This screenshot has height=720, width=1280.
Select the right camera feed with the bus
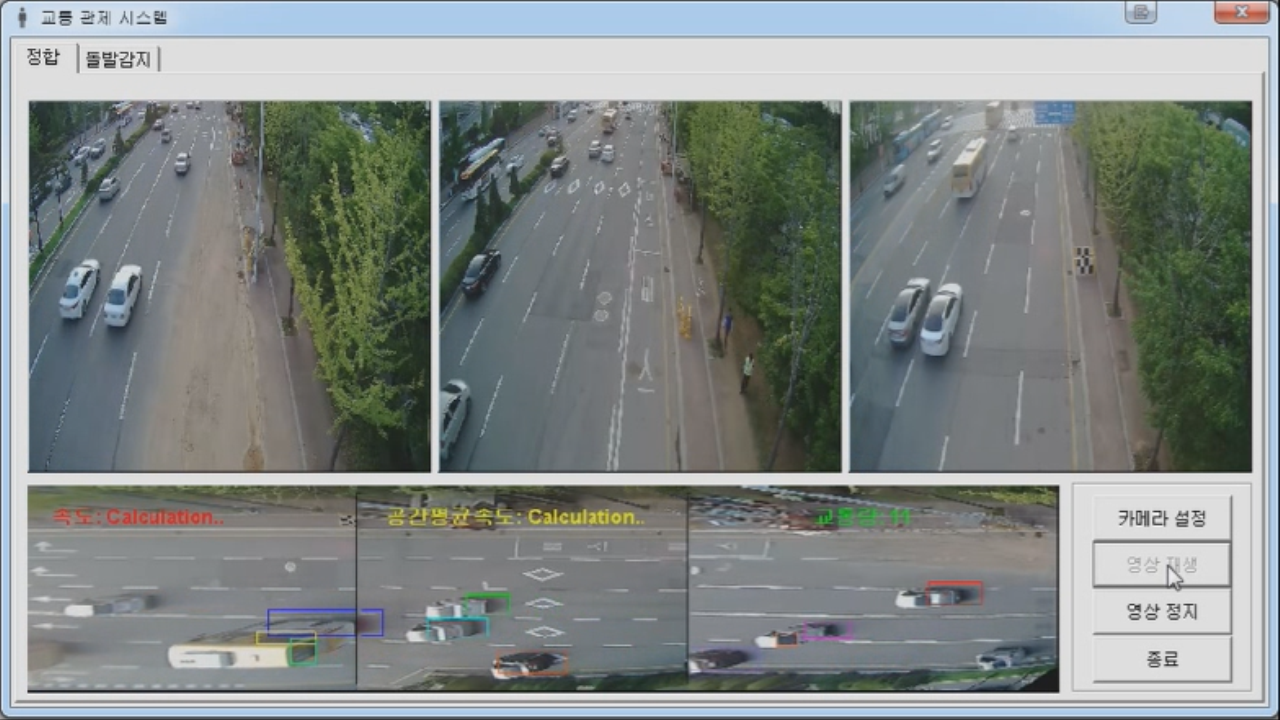[1050, 286]
